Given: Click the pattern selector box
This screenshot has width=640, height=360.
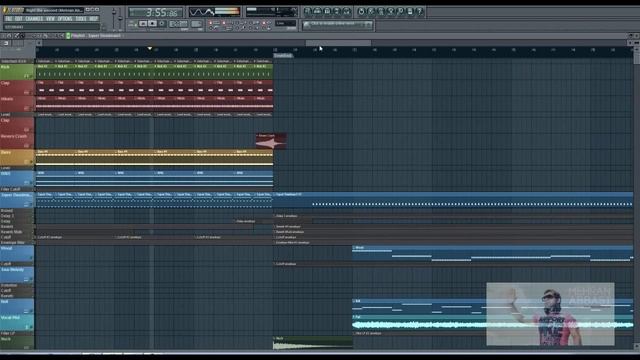Looking at the screenshot, I should [x=196, y=24].
